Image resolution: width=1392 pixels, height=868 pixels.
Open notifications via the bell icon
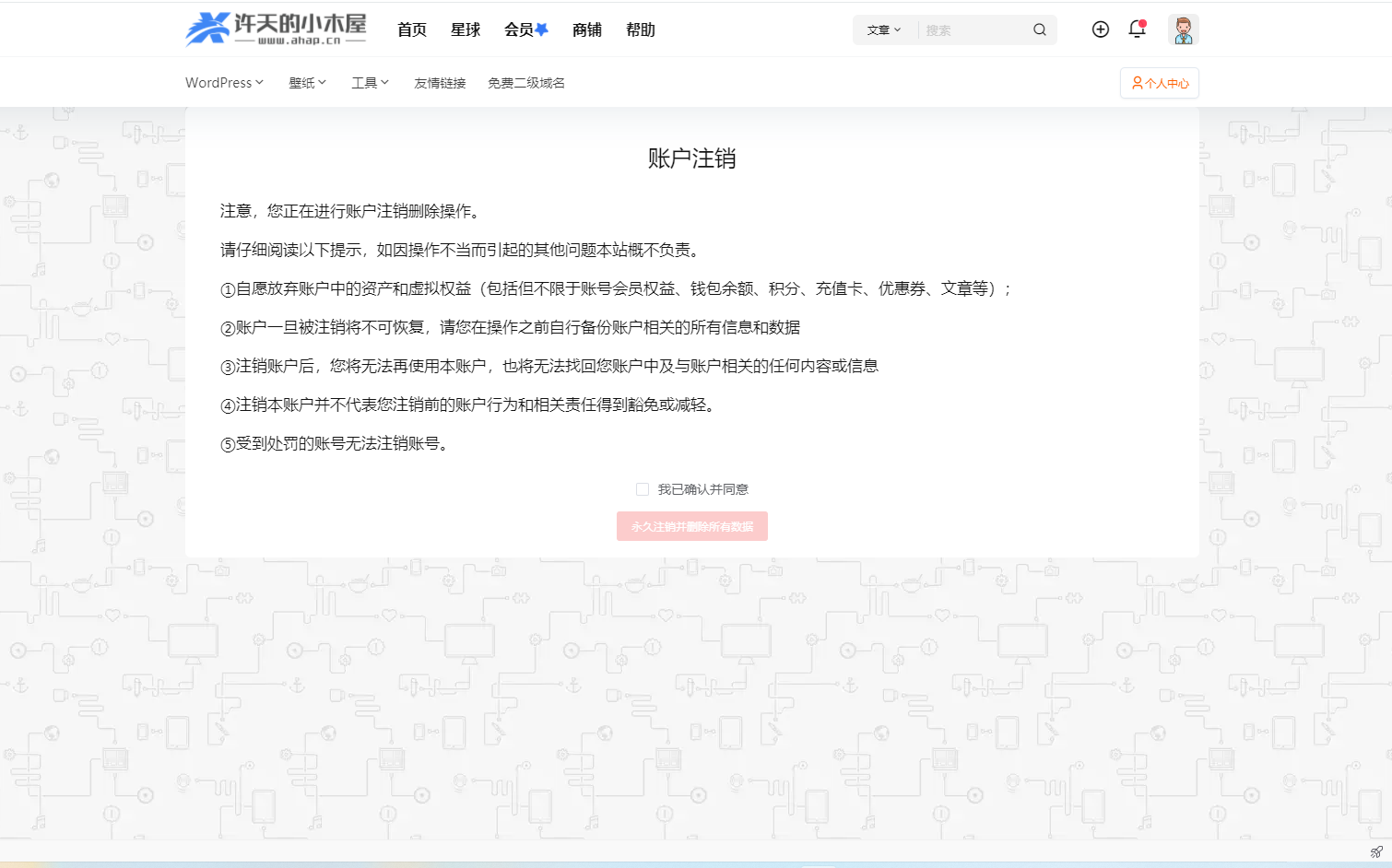tap(1137, 29)
